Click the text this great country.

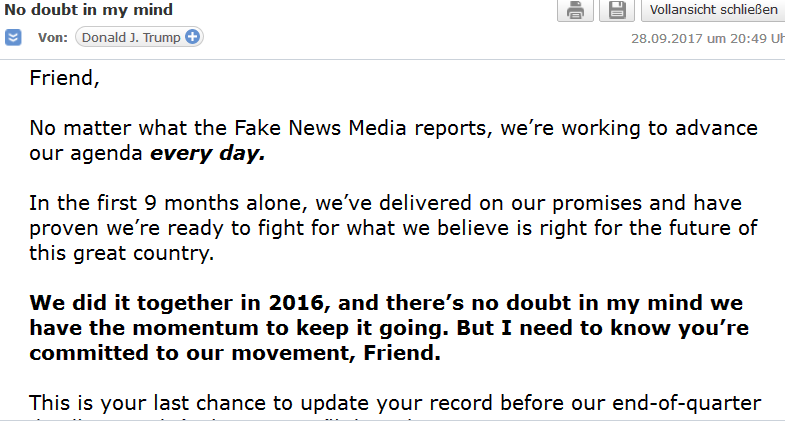point(124,253)
